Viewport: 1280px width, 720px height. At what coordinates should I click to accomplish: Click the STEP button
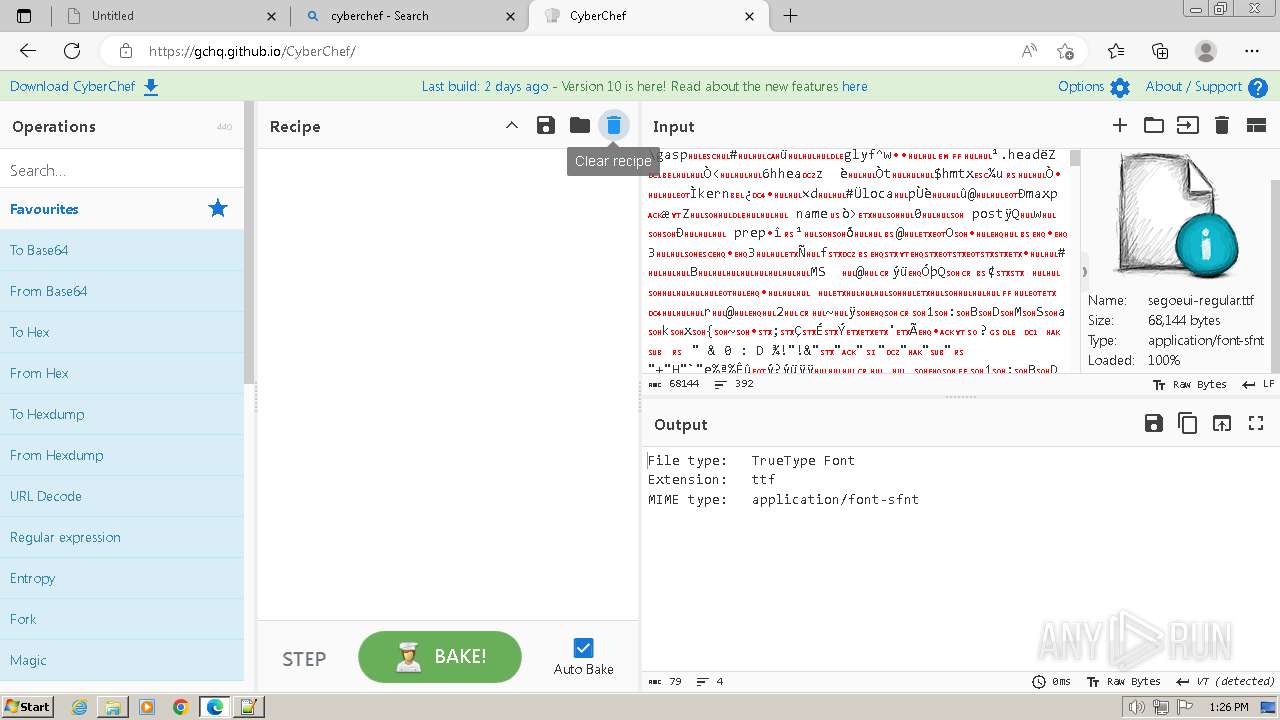click(x=304, y=659)
